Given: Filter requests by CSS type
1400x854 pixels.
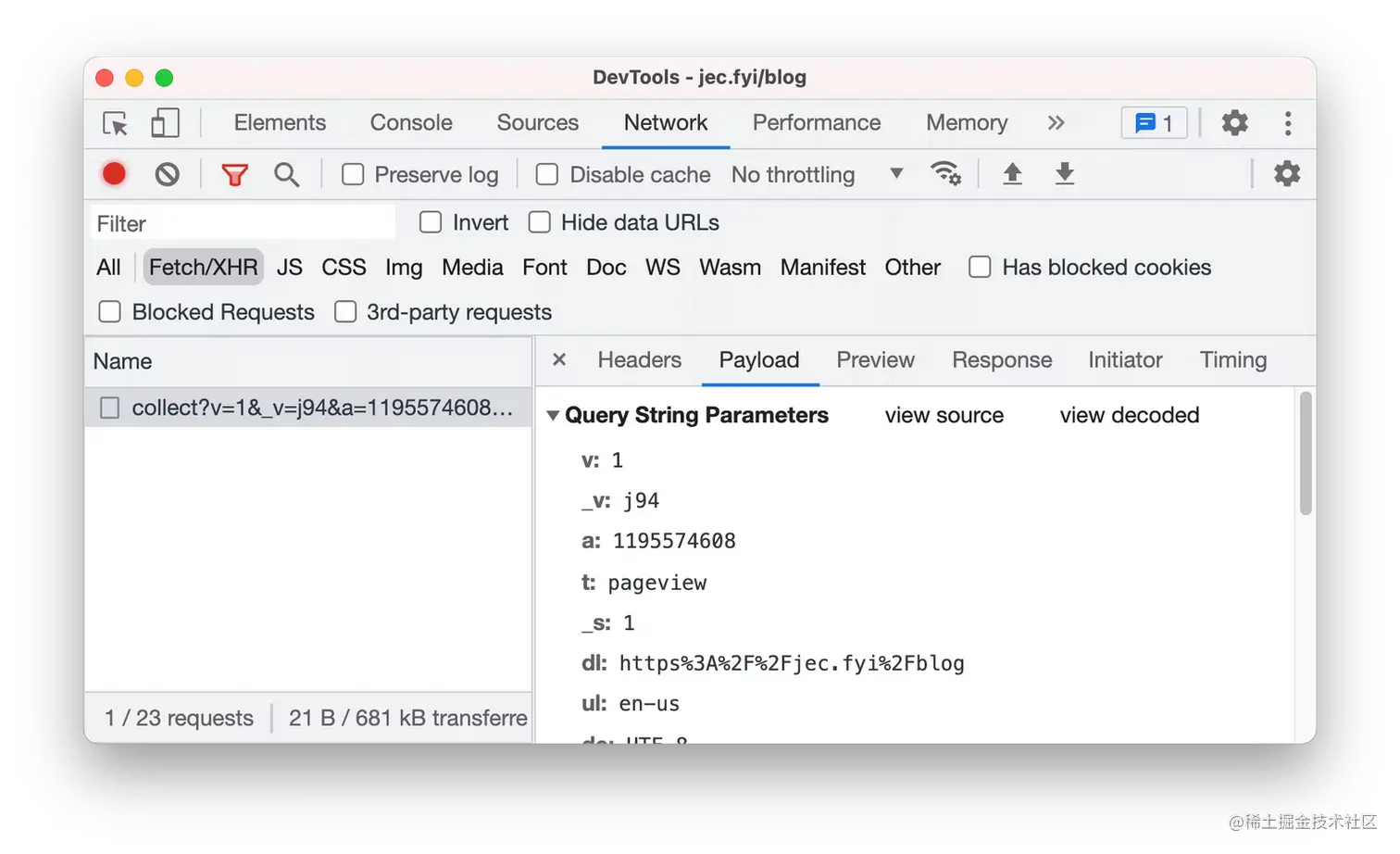Looking at the screenshot, I should [344, 267].
